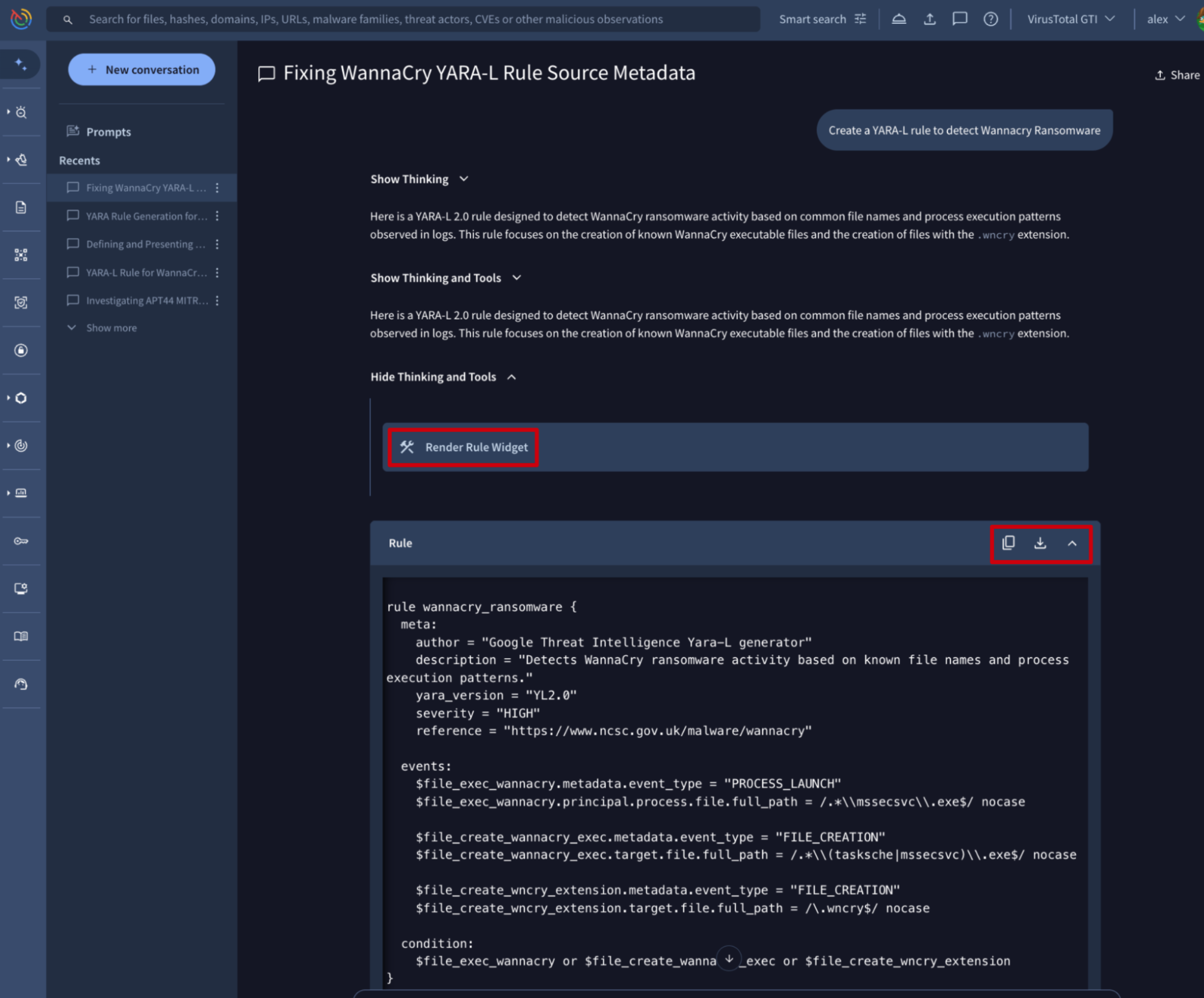Screen dimensions: 1204x998
Task: Open the alex user account menu
Action: click(1166, 19)
